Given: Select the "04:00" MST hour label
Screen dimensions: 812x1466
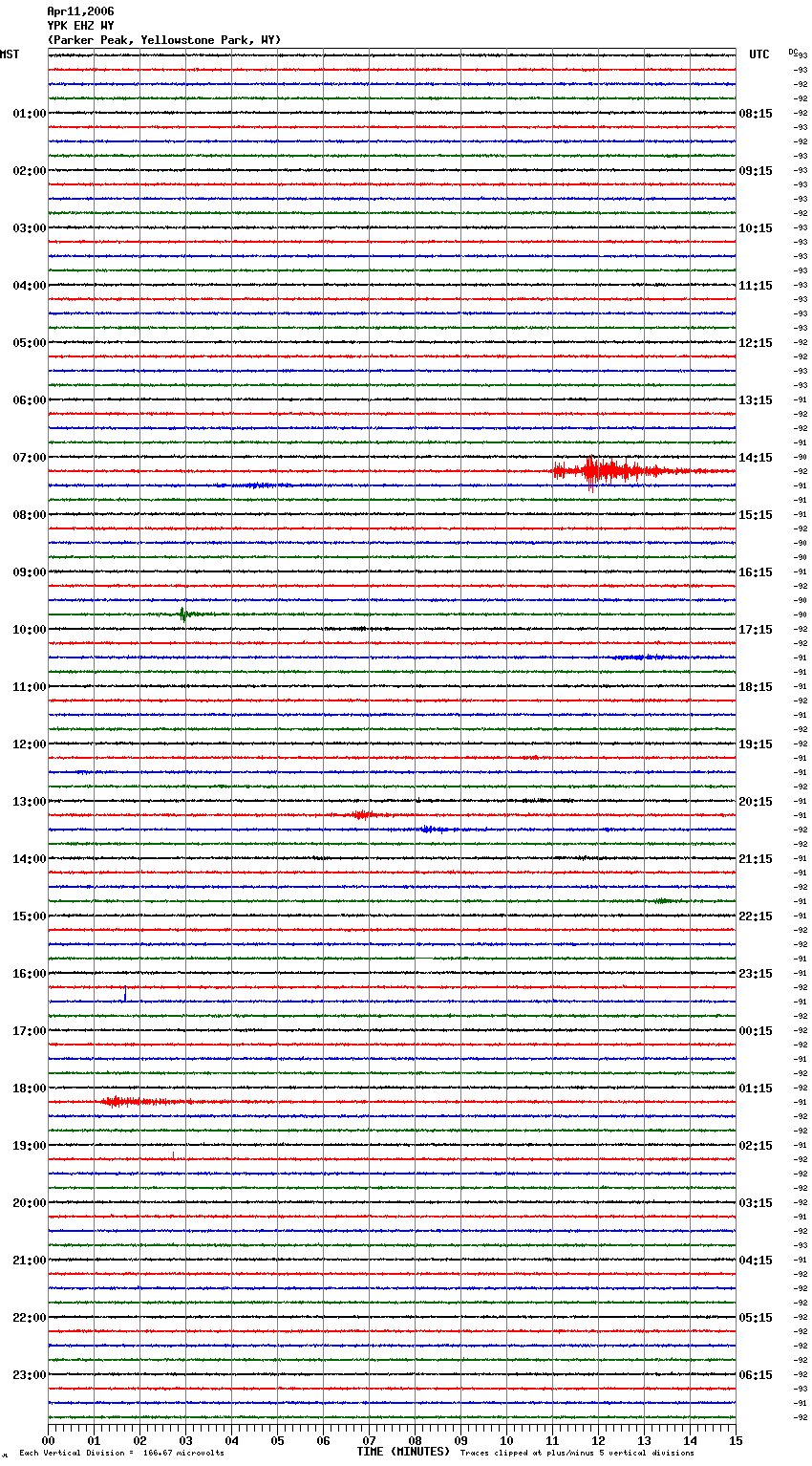Looking at the screenshot, I should (x=30, y=286).
